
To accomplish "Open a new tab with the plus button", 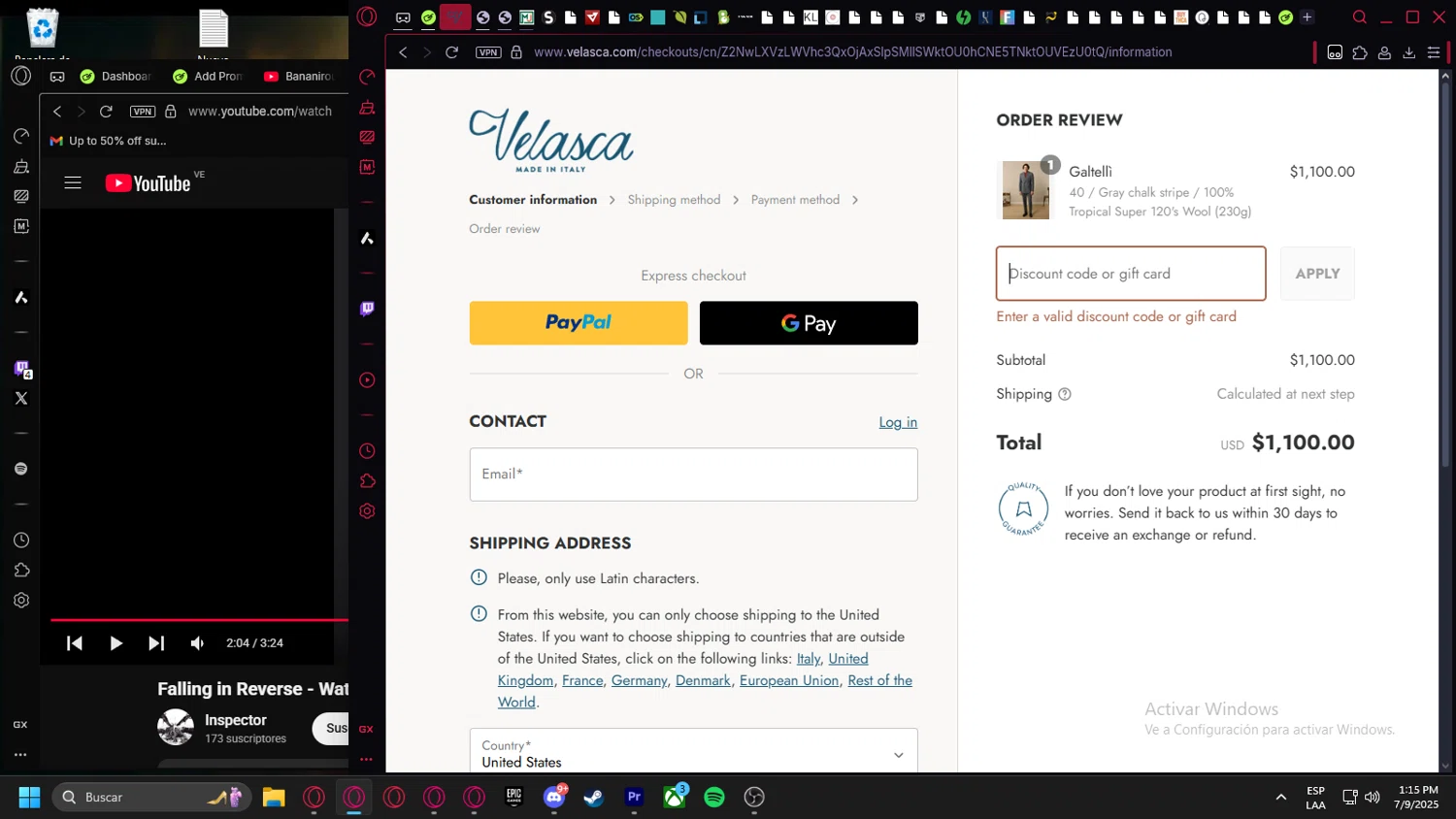I will pyautogui.click(x=1307, y=17).
